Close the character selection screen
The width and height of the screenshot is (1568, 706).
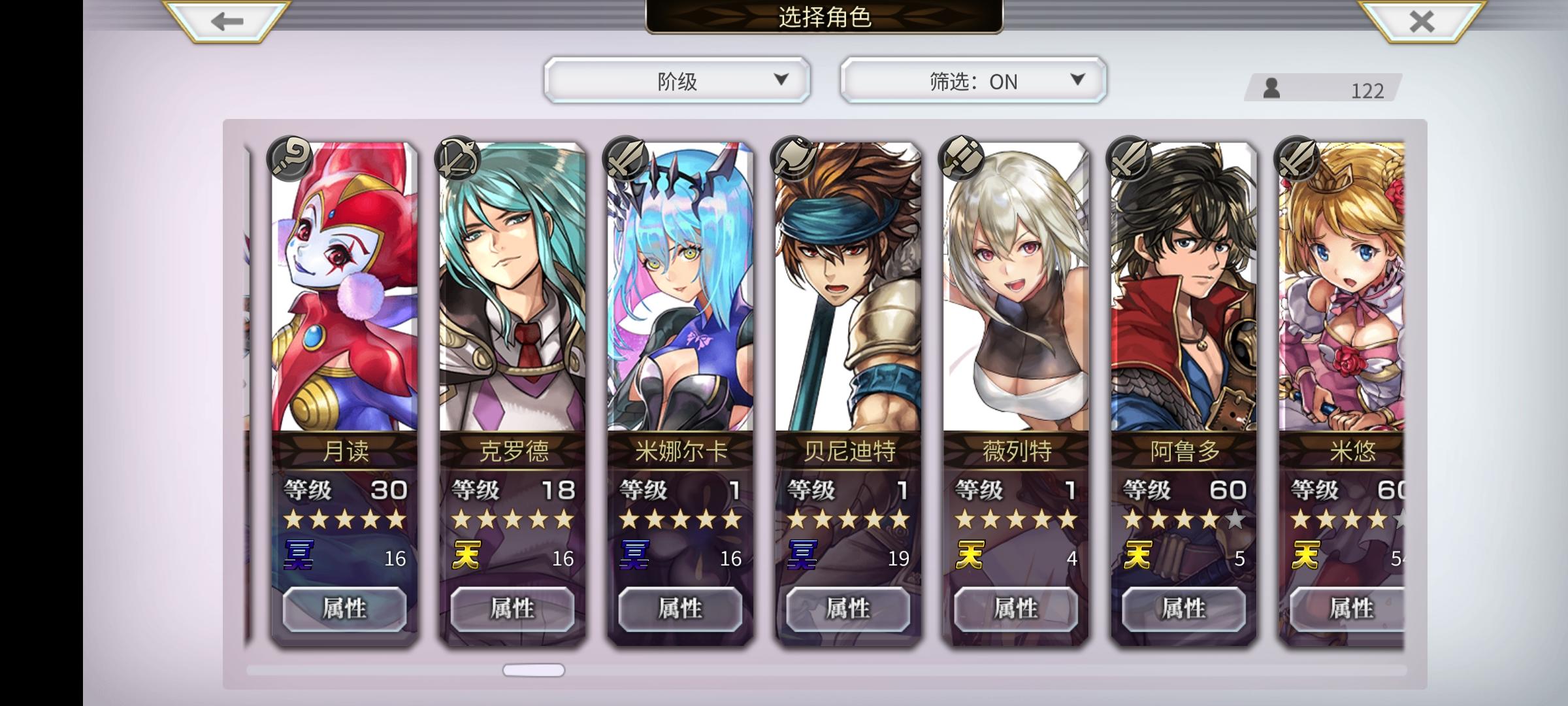pyautogui.click(x=1422, y=21)
